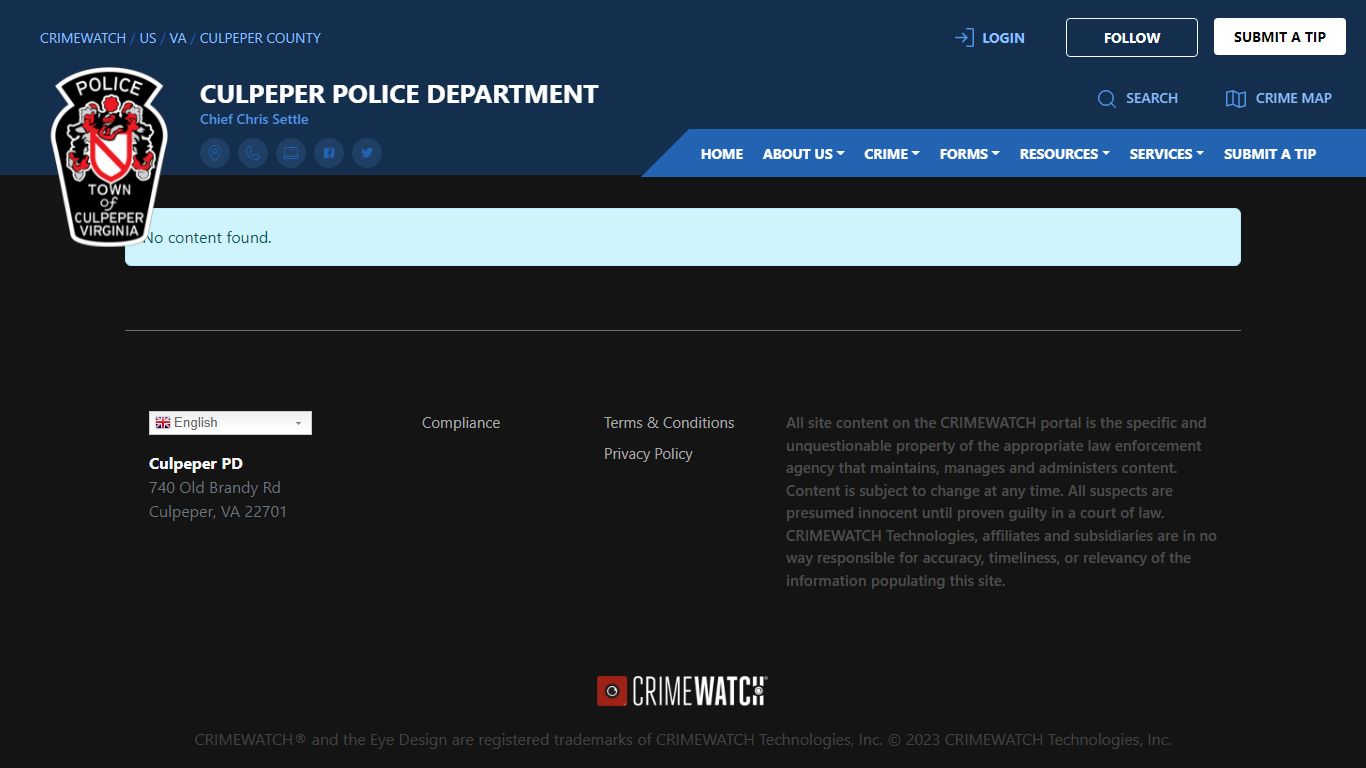Expand the Crime menu

pyautogui.click(x=892, y=154)
